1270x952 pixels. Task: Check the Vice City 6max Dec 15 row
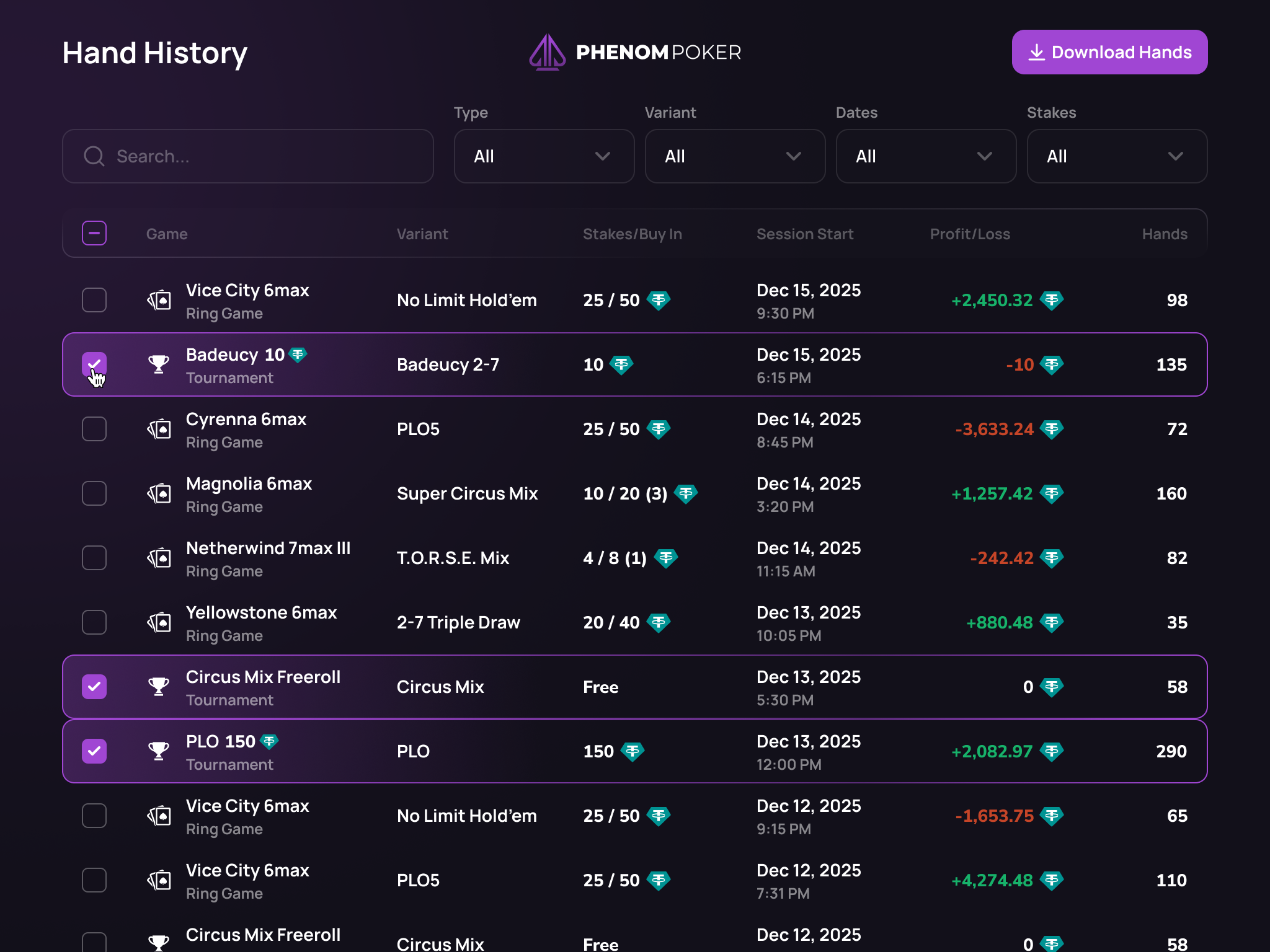94,300
